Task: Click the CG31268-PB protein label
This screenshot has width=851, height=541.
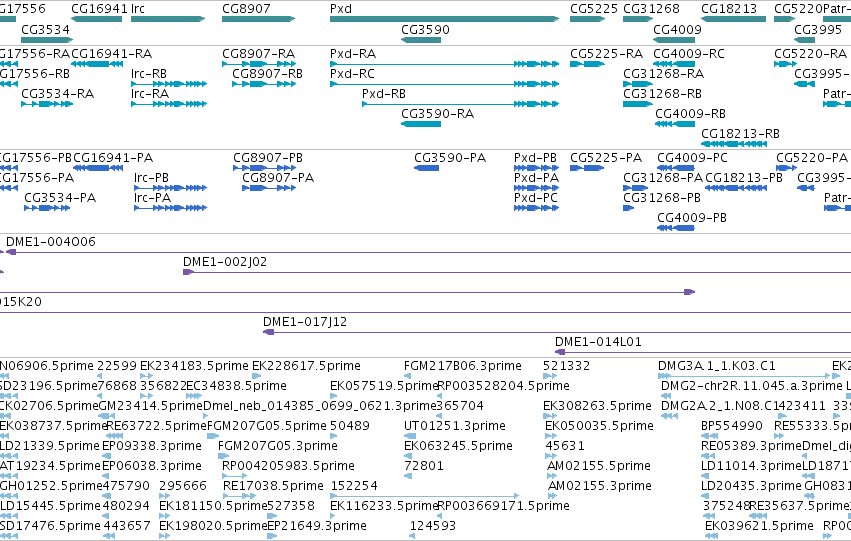Action: click(x=662, y=198)
